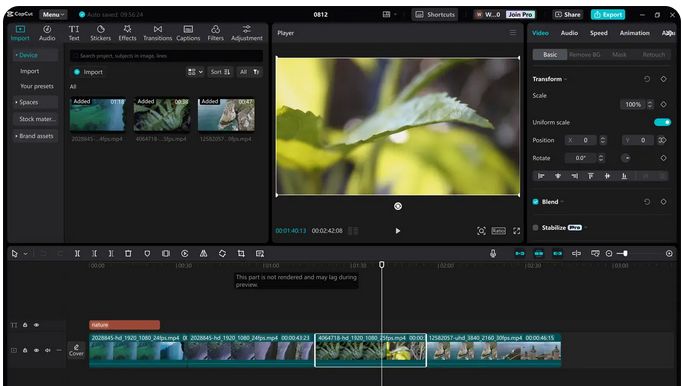Viewport: 682px width, 386px height.
Task: Open the media view mode dropdown
Action: [x=195, y=72]
